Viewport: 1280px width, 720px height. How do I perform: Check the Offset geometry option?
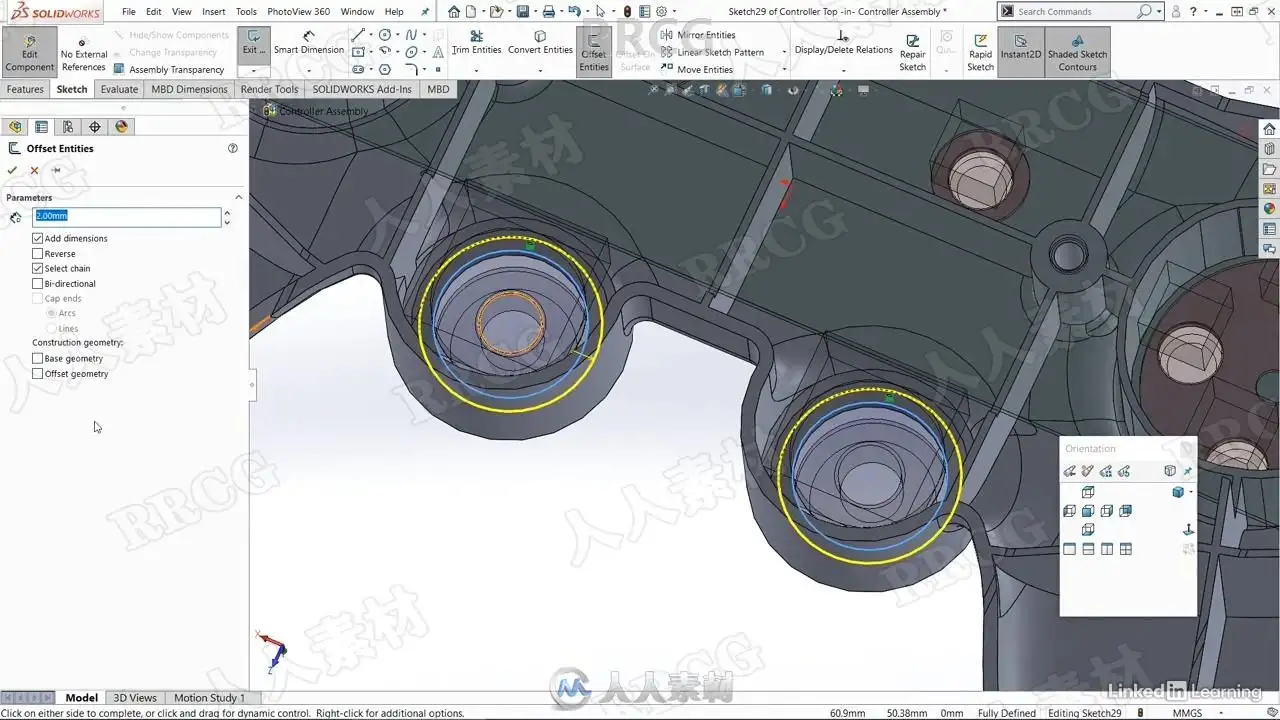[x=37, y=373]
